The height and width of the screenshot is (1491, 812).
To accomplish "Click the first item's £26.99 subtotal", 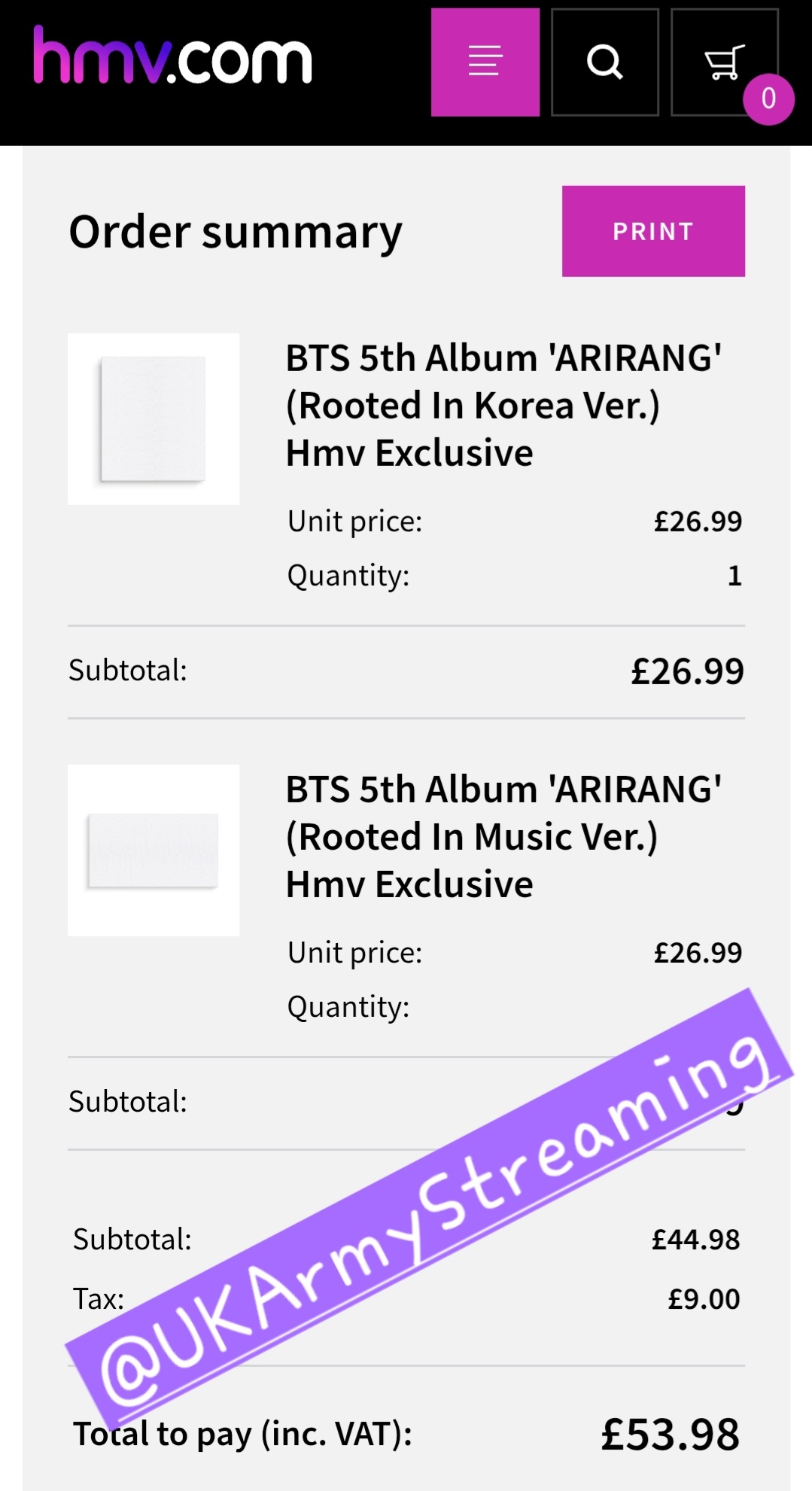I will point(687,671).
